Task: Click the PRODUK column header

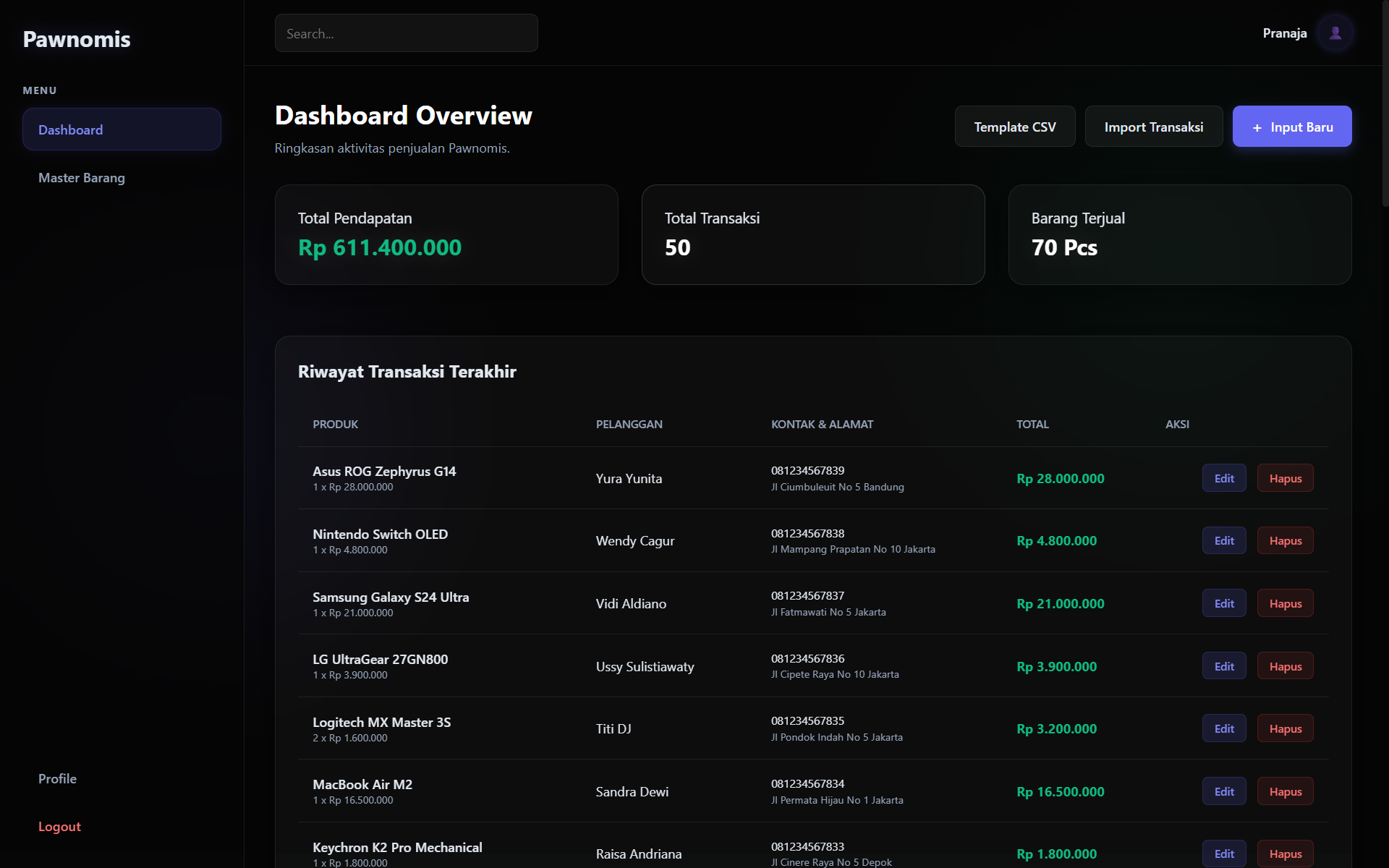Action: [x=335, y=425]
